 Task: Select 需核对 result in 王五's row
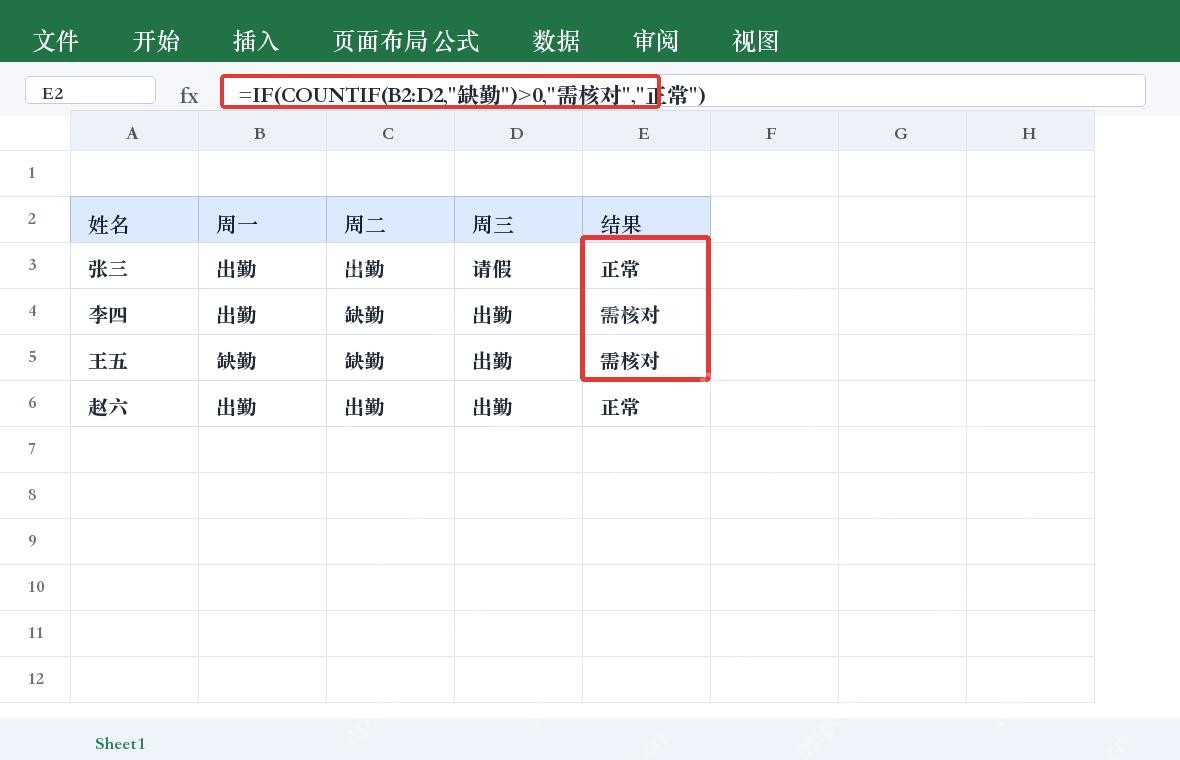646,357
